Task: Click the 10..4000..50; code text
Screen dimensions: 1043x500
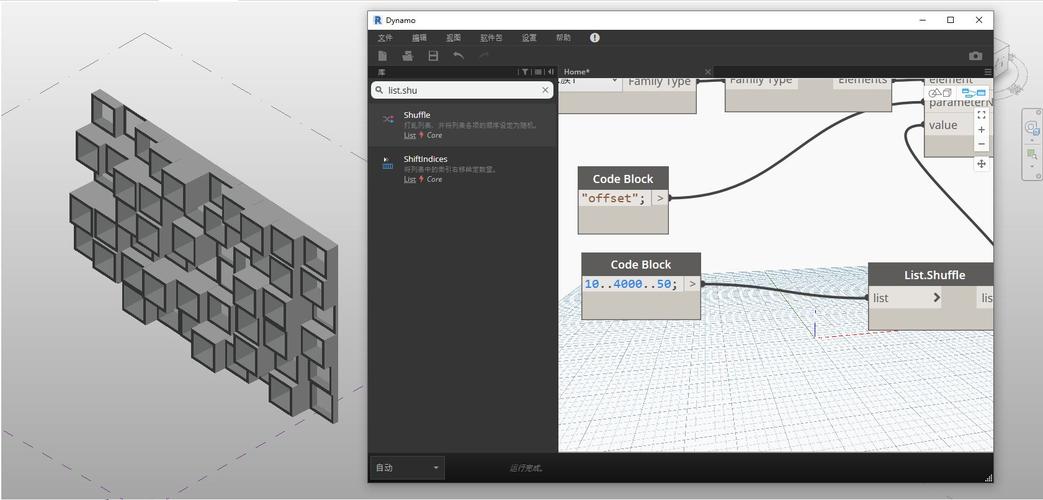Action: pyautogui.click(x=631, y=284)
